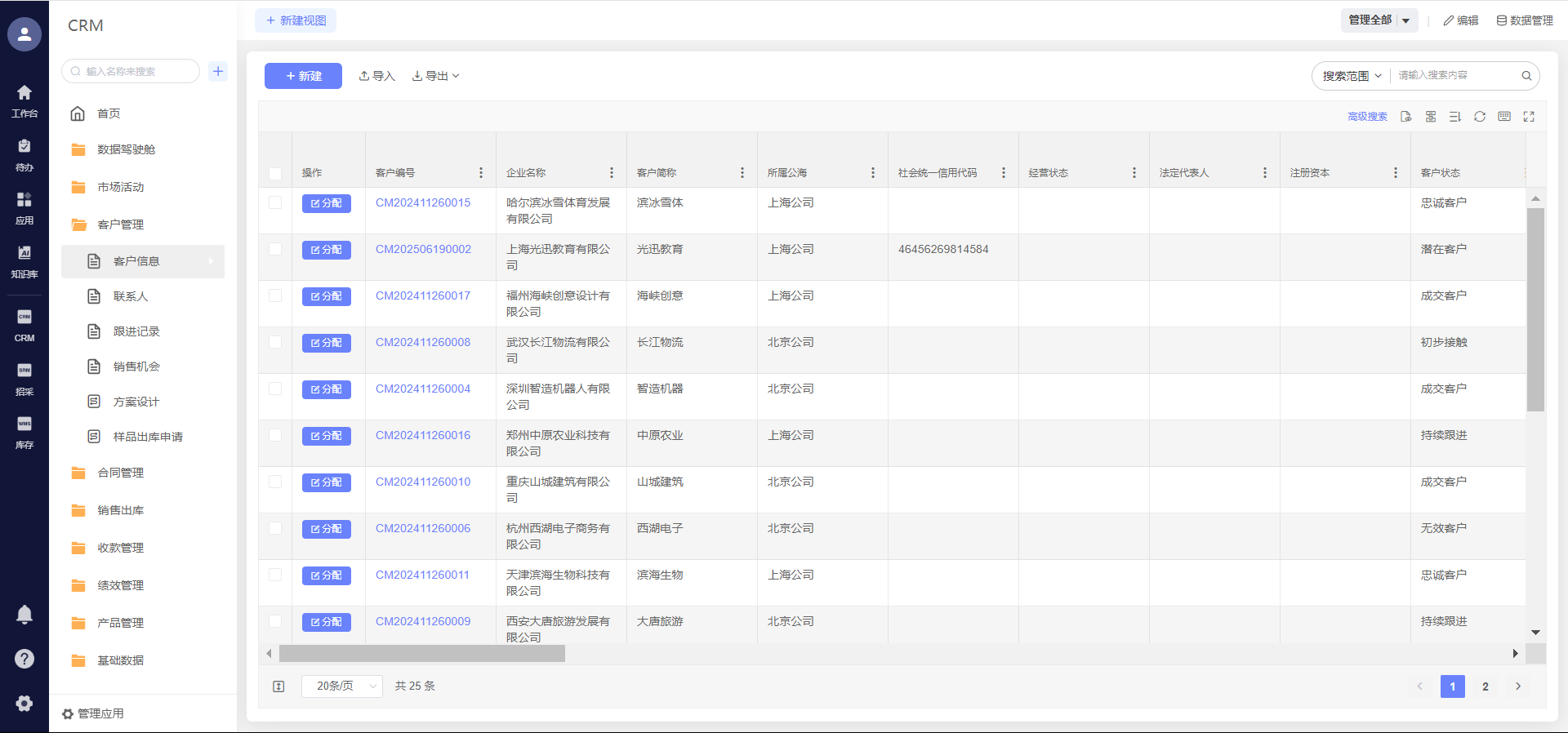Open column menu for 企业名称 header
Viewport: 1568px width, 733px height.
coord(611,173)
